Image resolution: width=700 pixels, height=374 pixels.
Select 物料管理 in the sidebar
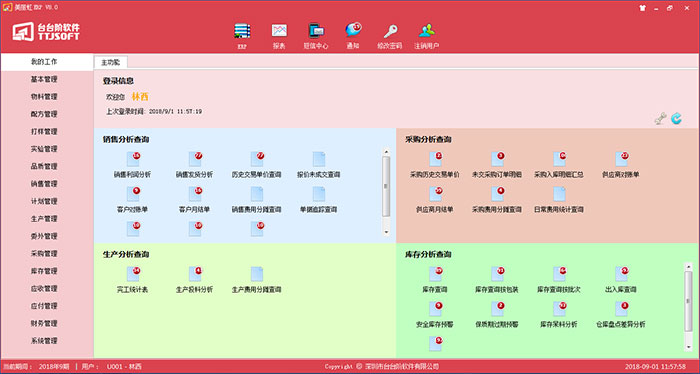[47, 97]
